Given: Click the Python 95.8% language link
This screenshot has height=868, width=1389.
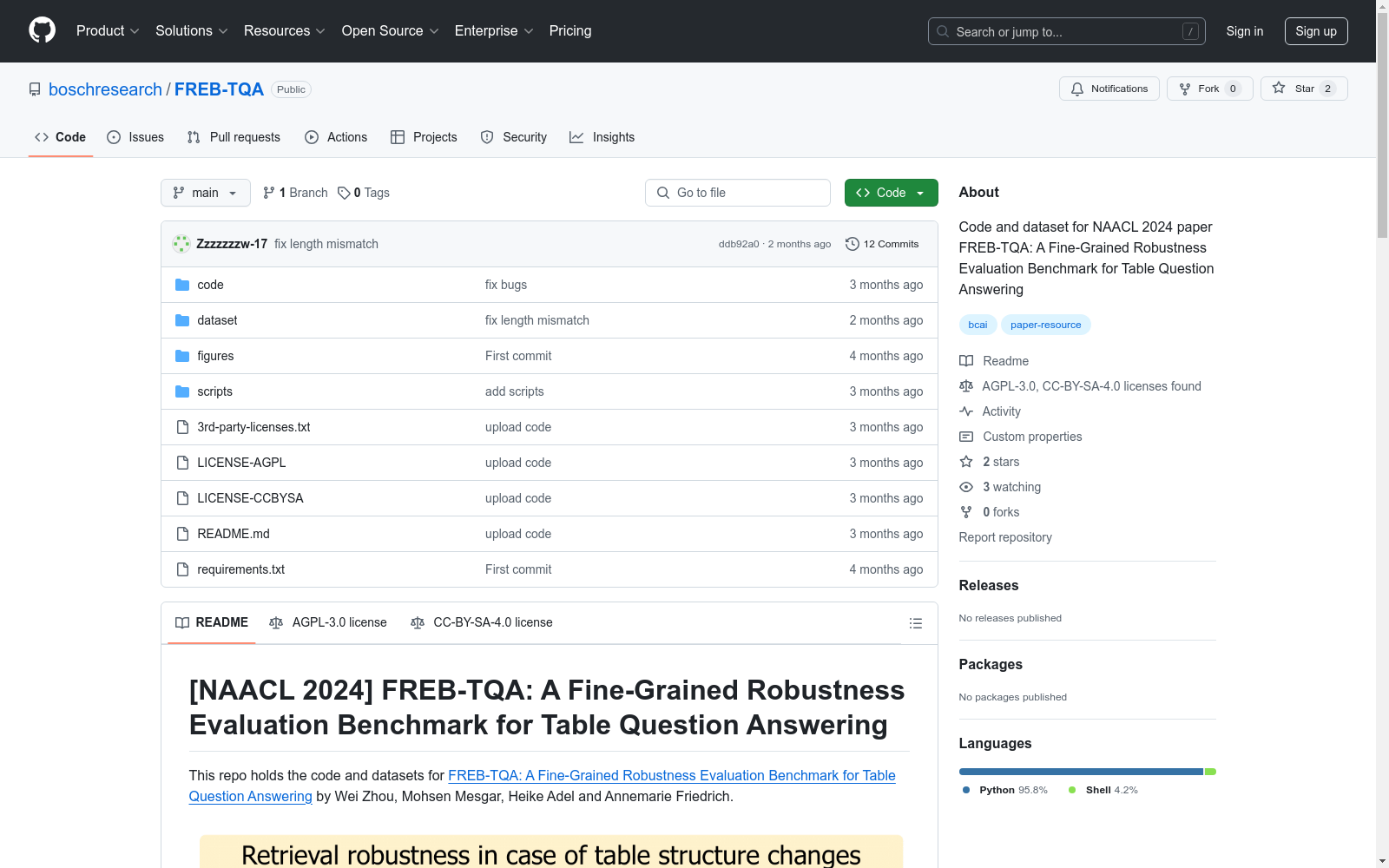Looking at the screenshot, I should [x=1005, y=790].
